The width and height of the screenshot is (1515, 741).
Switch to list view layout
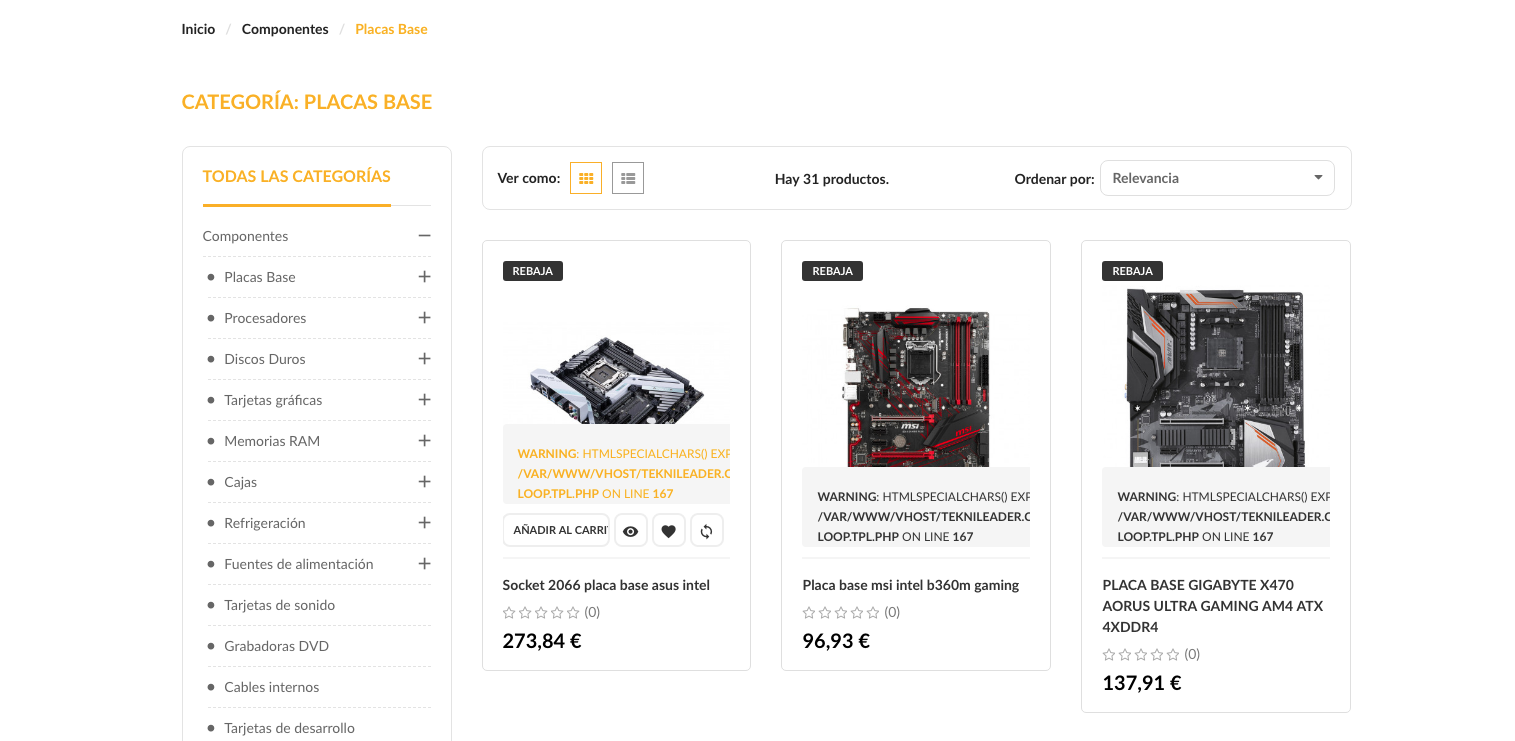[x=628, y=178]
